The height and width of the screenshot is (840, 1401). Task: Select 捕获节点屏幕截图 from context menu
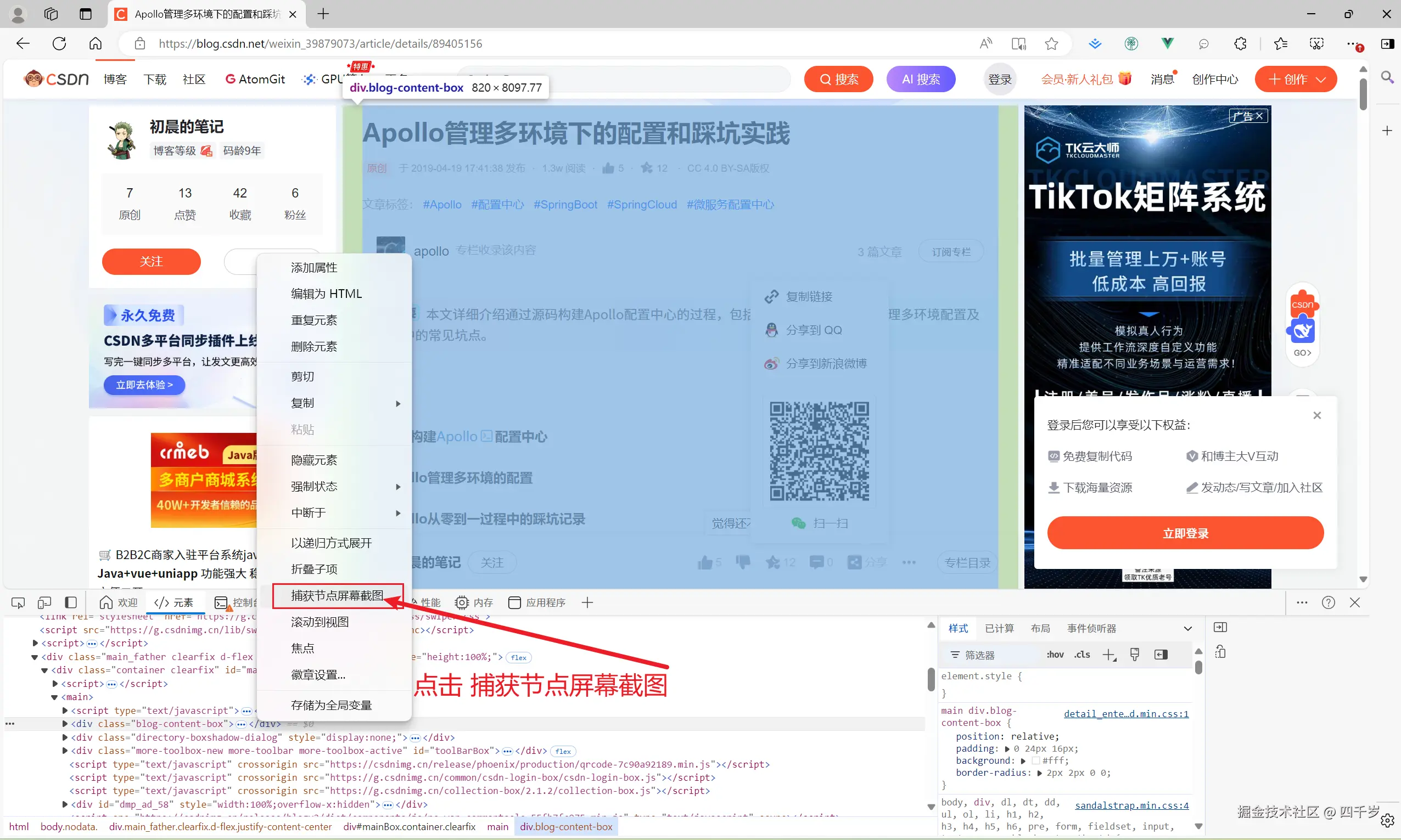[337, 595]
